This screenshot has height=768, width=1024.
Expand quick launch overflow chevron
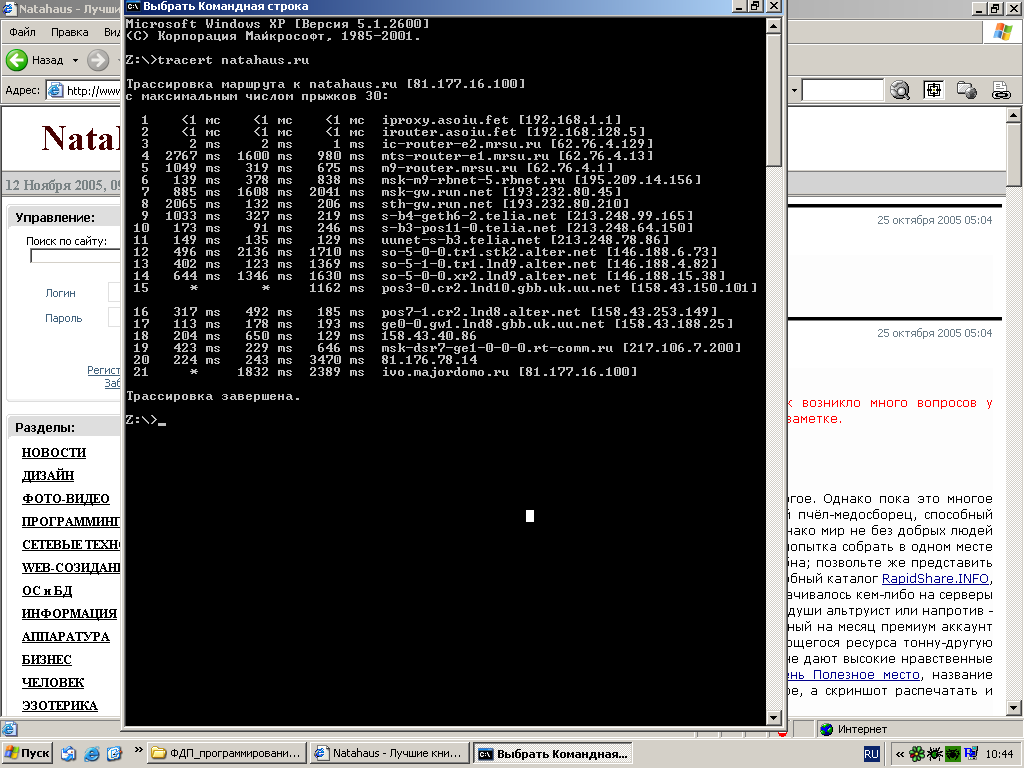click(x=138, y=750)
